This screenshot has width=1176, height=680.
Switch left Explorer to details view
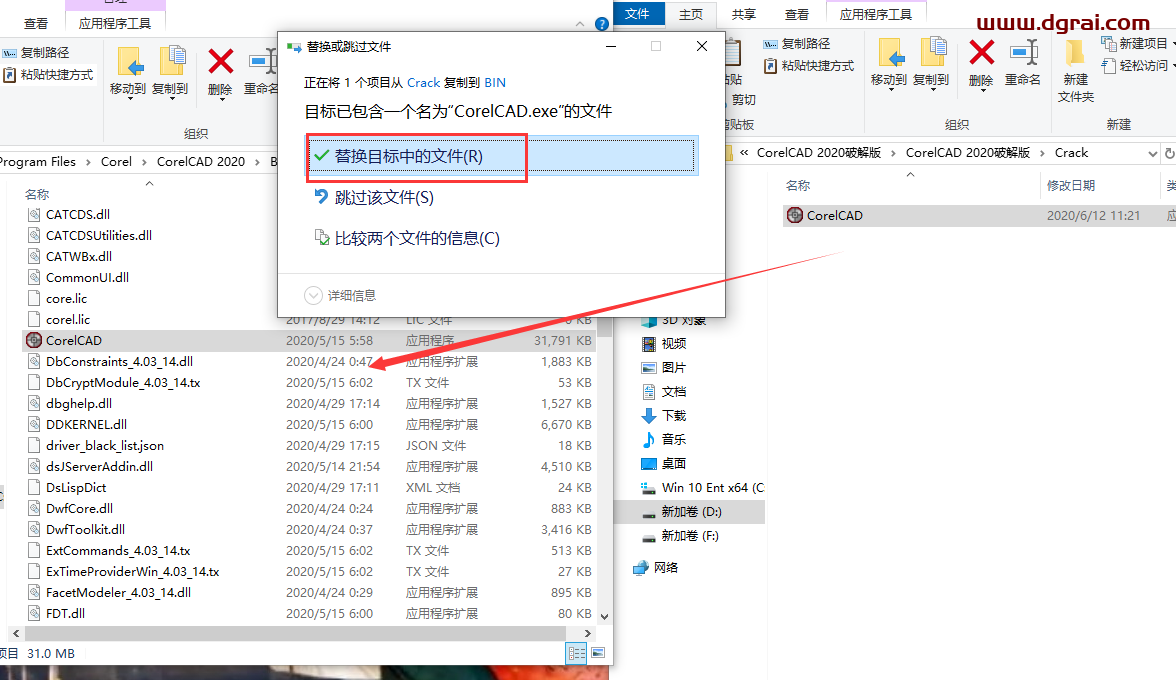(x=577, y=653)
